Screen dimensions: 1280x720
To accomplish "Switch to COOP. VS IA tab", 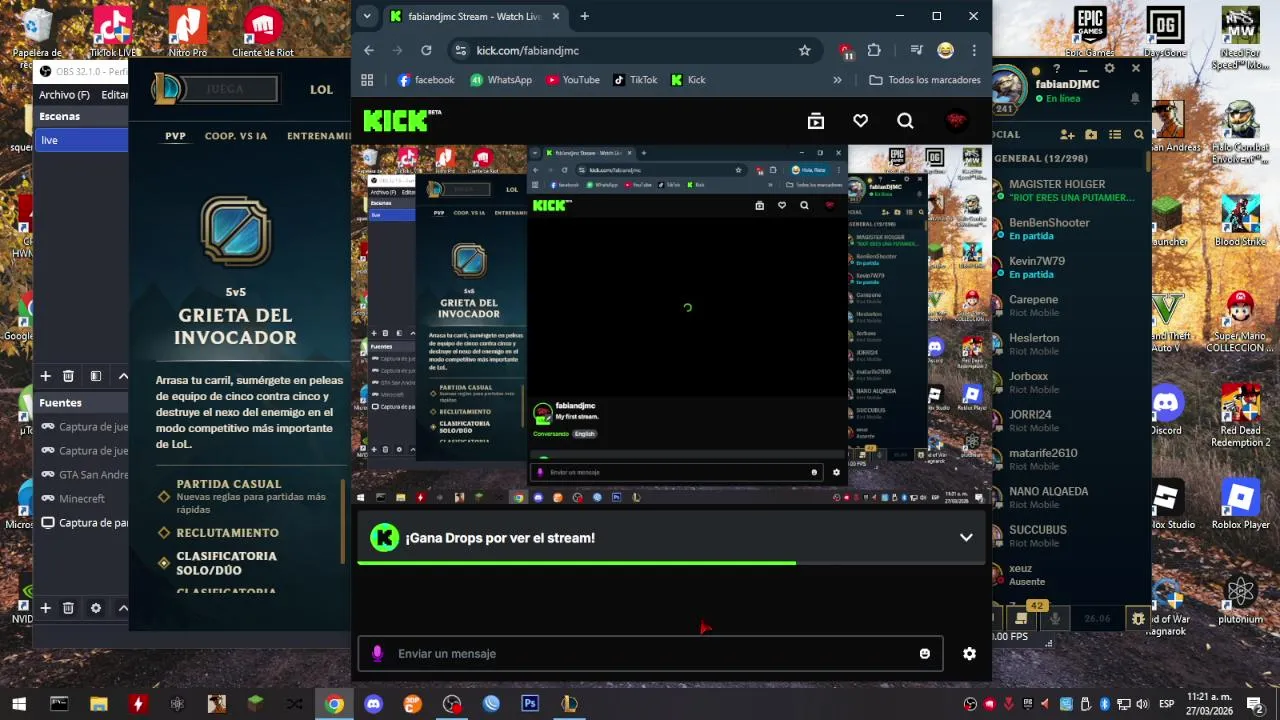I will [236, 136].
